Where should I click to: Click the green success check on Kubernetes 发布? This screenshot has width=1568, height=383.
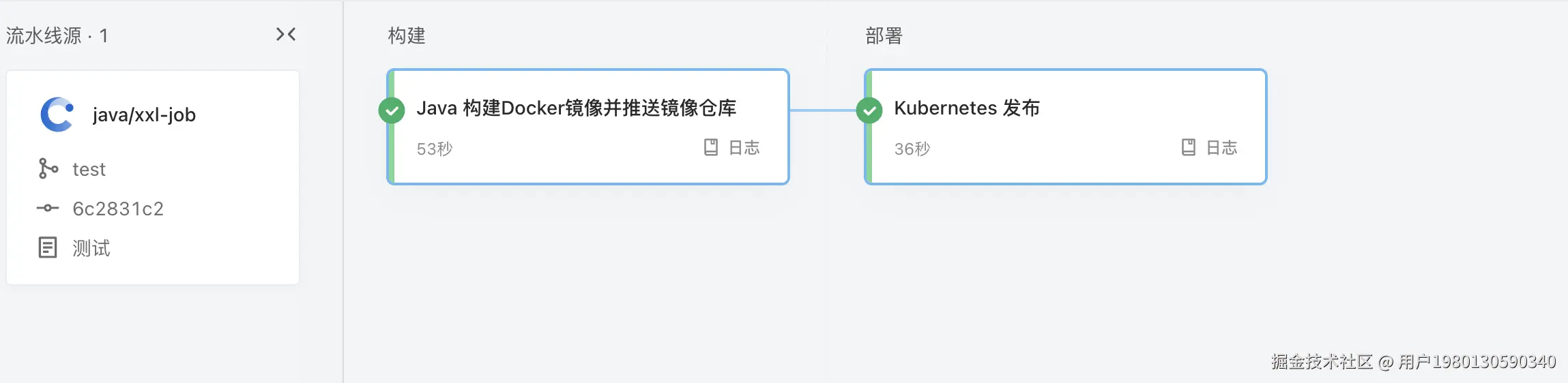click(869, 110)
